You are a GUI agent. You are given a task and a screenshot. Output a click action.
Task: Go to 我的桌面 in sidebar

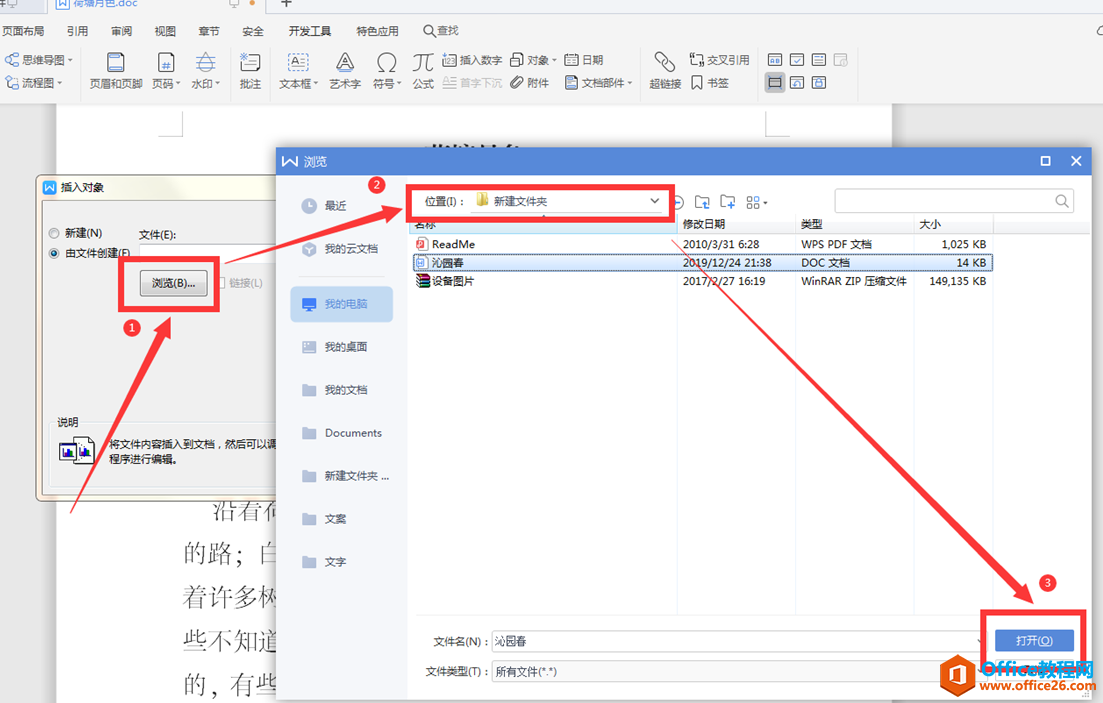click(x=342, y=347)
